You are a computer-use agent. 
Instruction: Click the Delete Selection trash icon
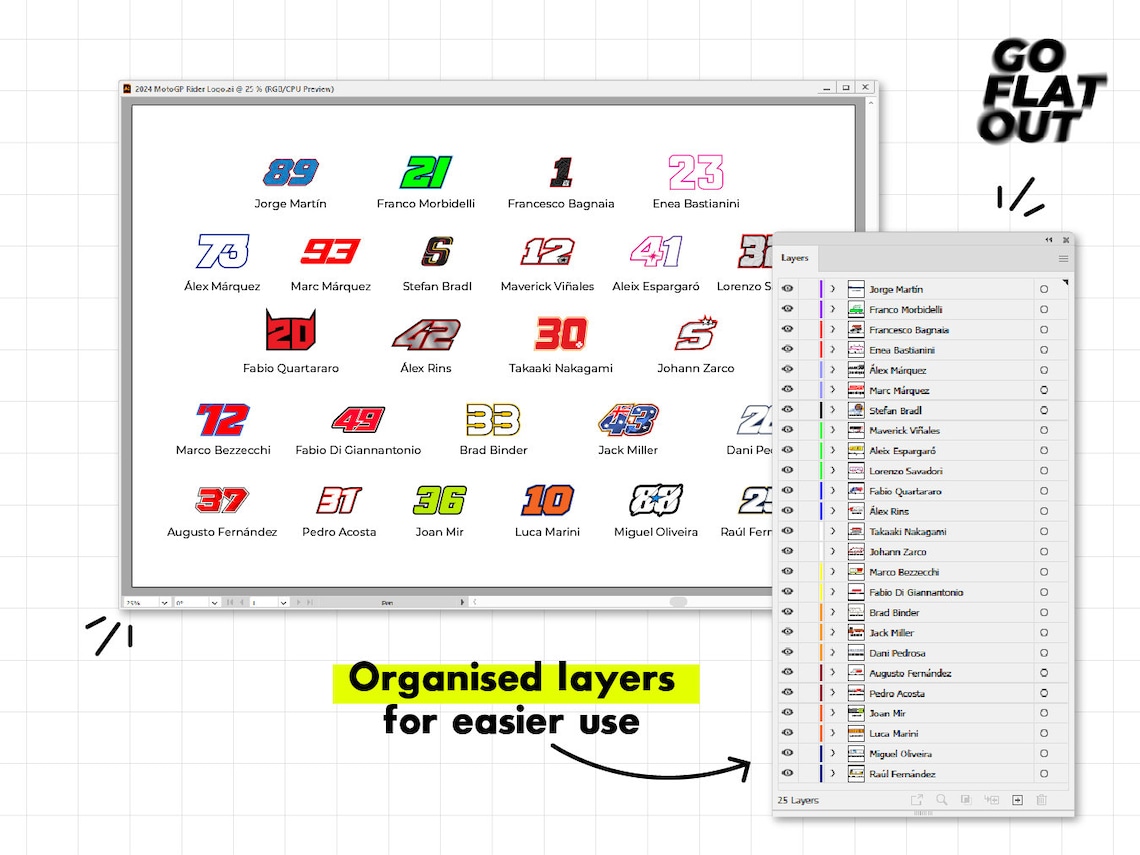pyautogui.click(x=1040, y=800)
